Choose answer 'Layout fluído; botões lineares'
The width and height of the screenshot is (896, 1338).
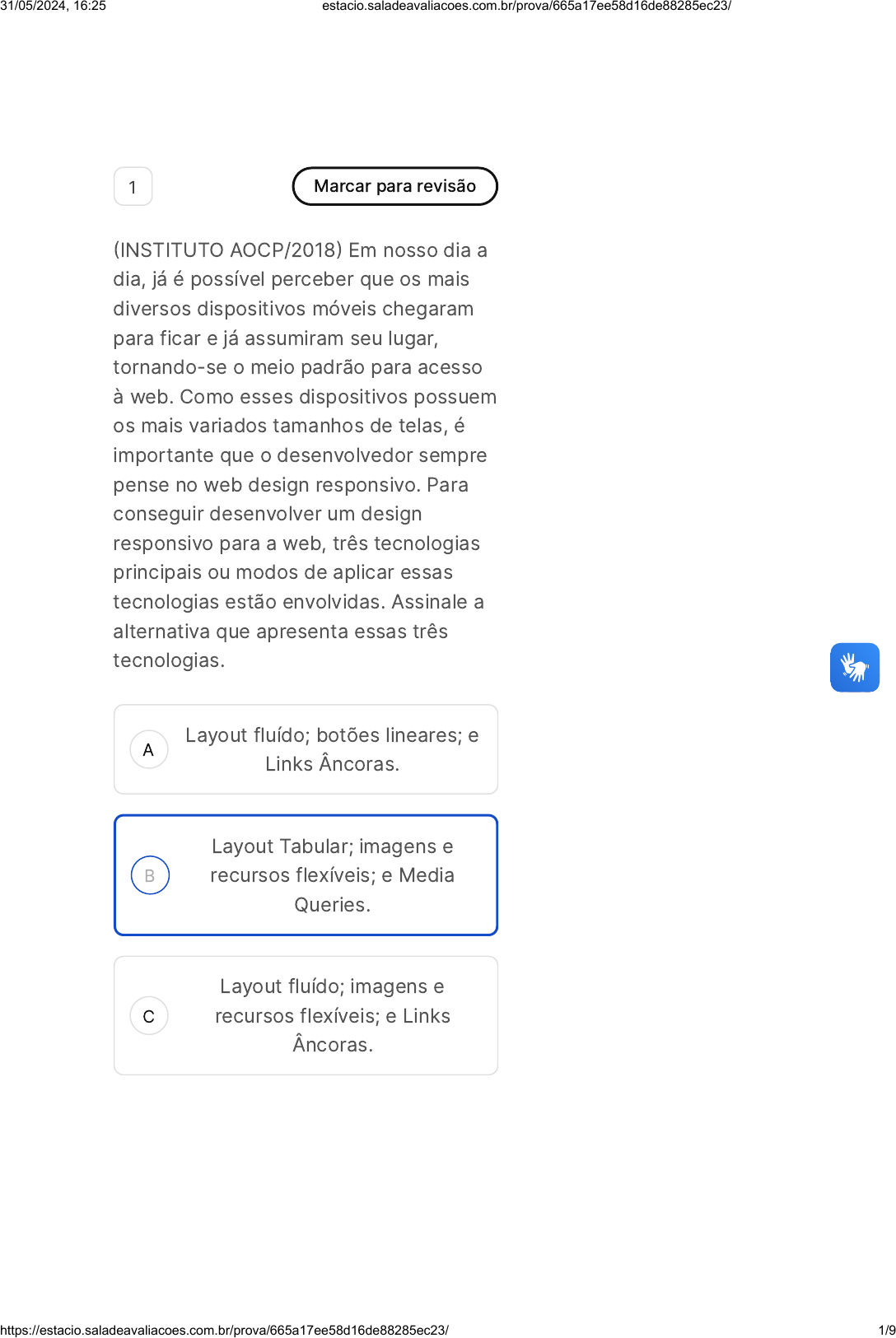tap(306, 749)
